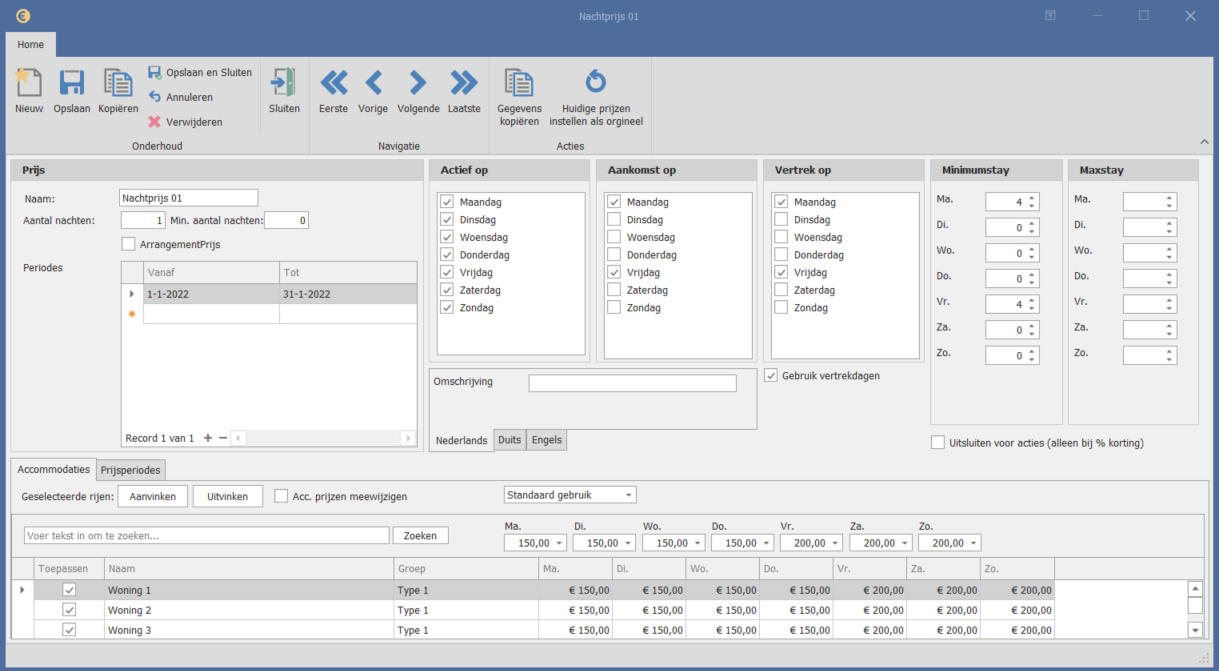Click the Zoeken button

tap(420, 536)
